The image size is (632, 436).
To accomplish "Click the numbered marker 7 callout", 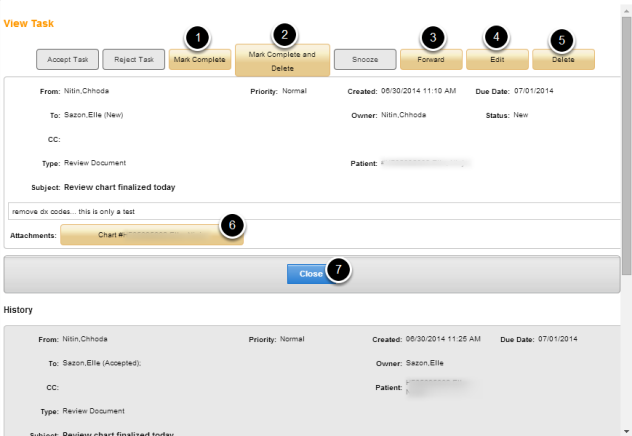I will pyautogui.click(x=339, y=271).
